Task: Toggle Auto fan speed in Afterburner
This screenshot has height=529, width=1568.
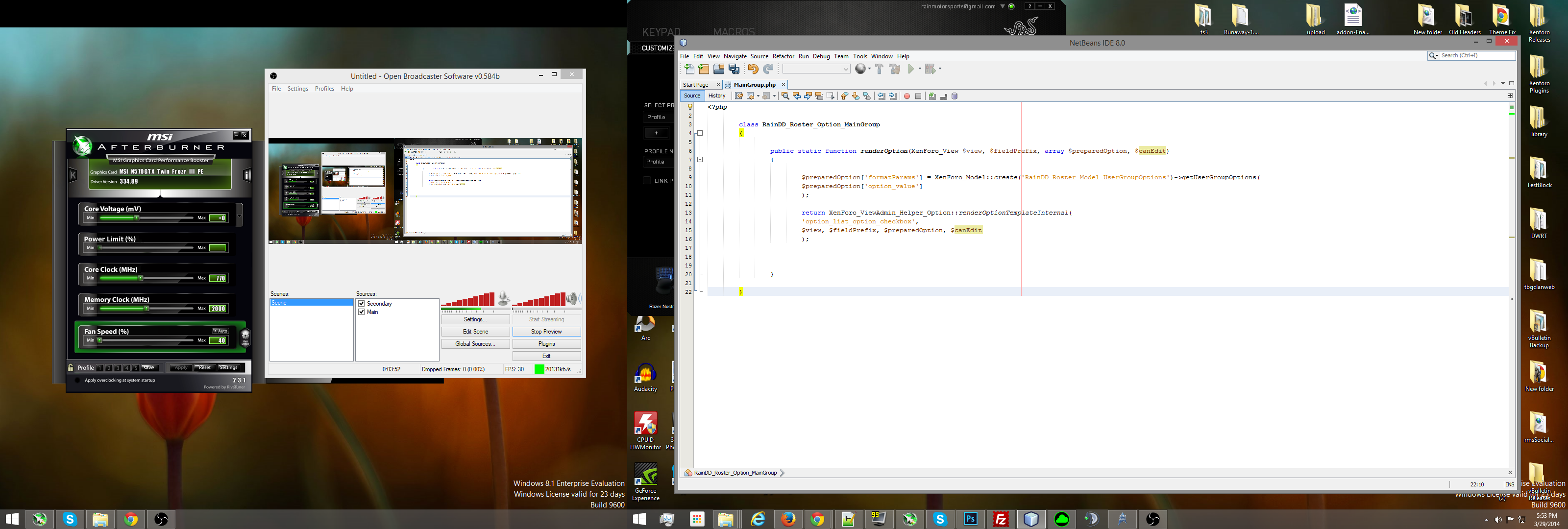Action: [220, 331]
